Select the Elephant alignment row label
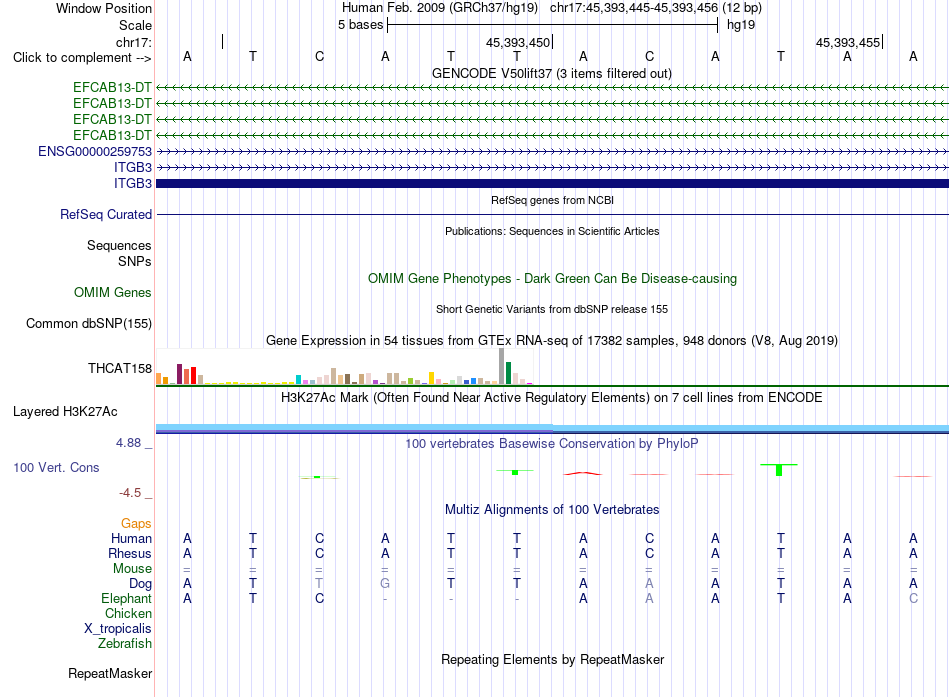The width and height of the screenshot is (950, 697). 126,599
